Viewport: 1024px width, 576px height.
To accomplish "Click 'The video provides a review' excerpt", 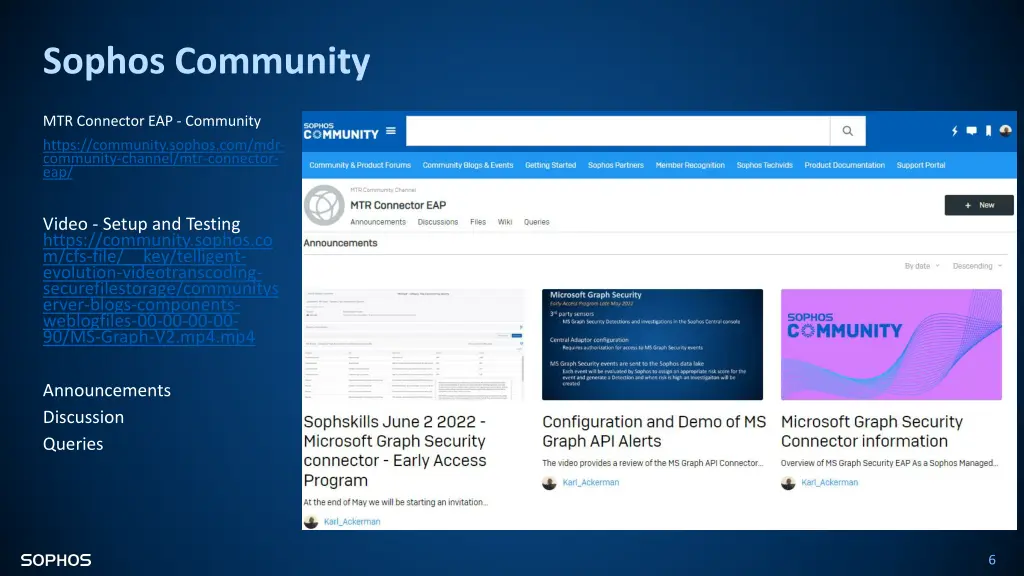I will 652,463.
